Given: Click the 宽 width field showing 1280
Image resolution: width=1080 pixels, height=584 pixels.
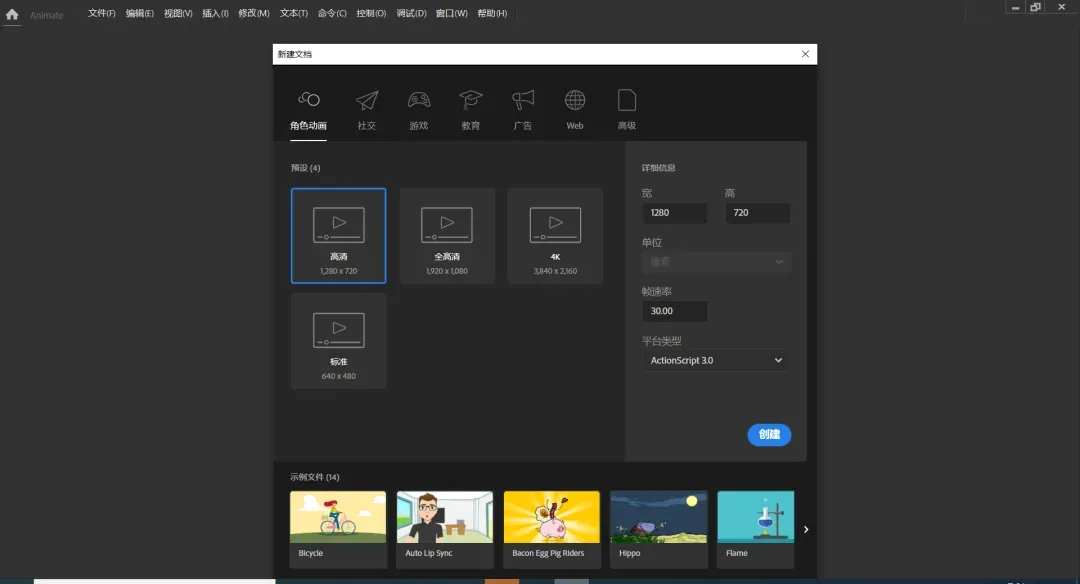Looking at the screenshot, I should click(675, 213).
